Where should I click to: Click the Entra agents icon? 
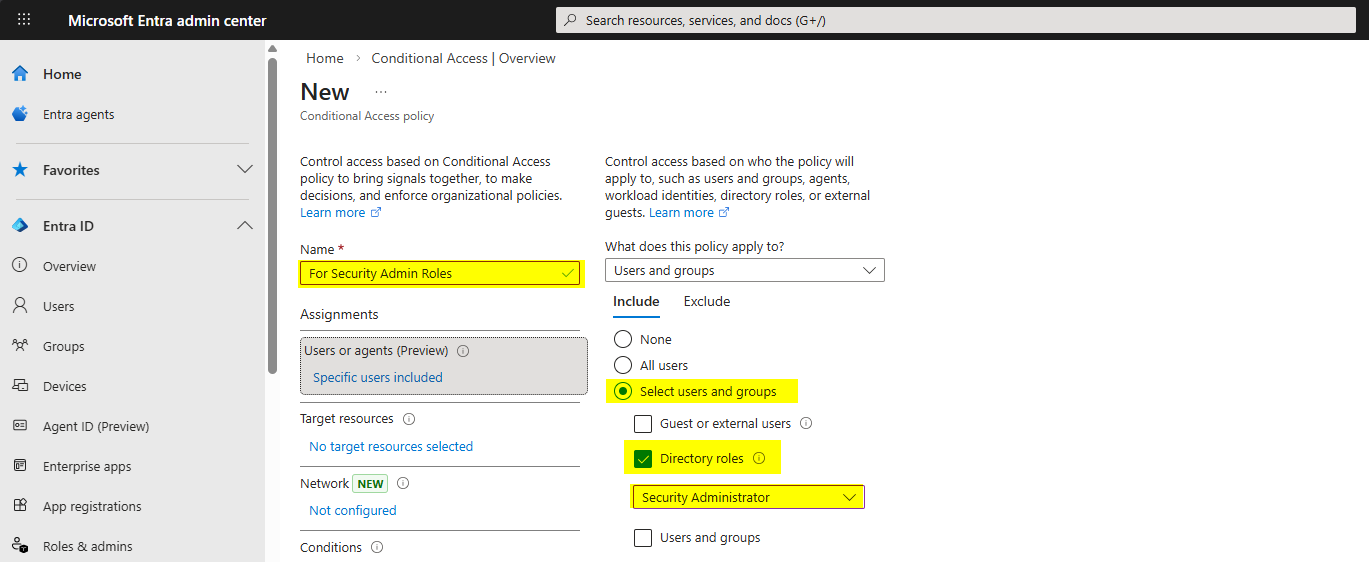[x=20, y=114]
